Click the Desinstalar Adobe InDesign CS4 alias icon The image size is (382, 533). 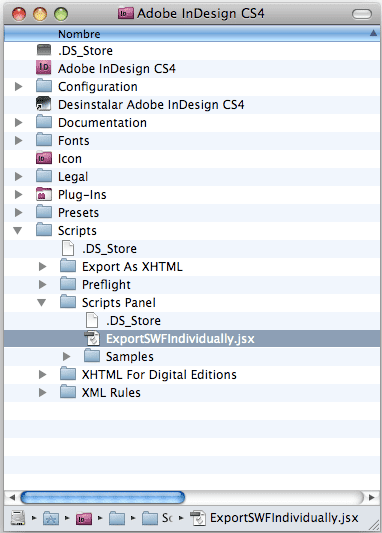[x=44, y=104]
